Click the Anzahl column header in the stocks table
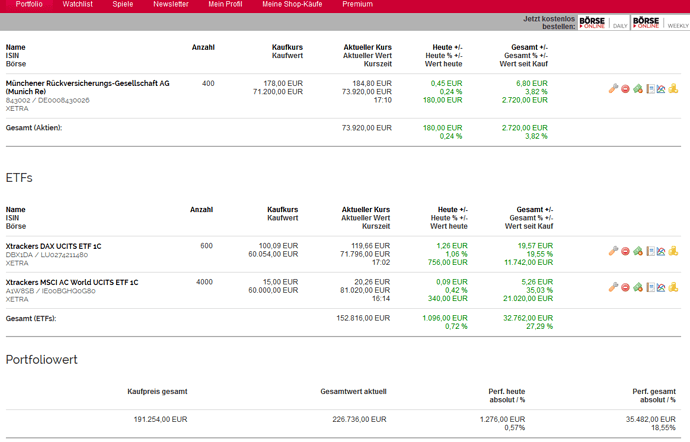 coord(203,47)
